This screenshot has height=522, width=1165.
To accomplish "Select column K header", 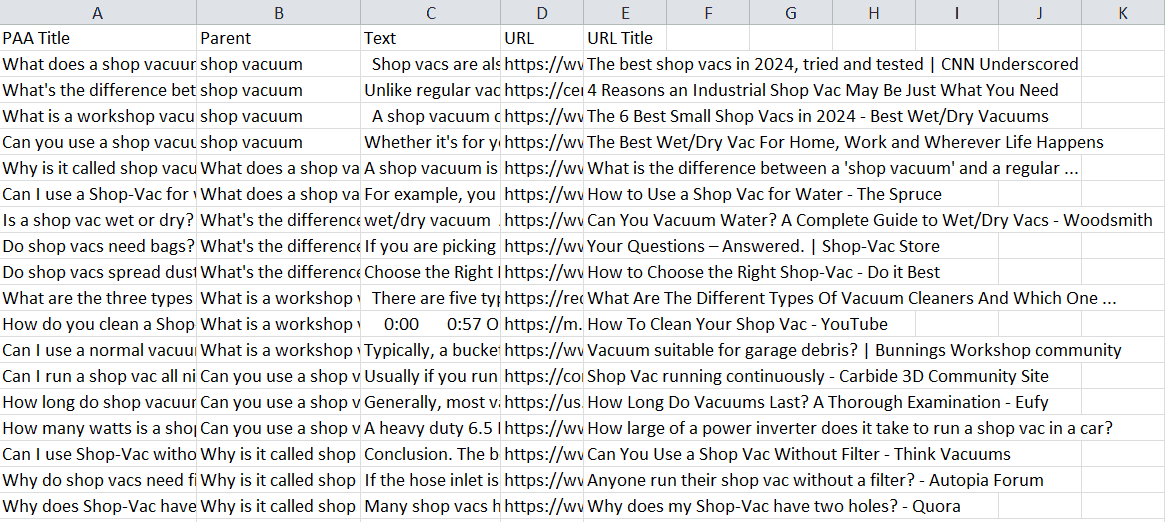I will [1123, 13].
